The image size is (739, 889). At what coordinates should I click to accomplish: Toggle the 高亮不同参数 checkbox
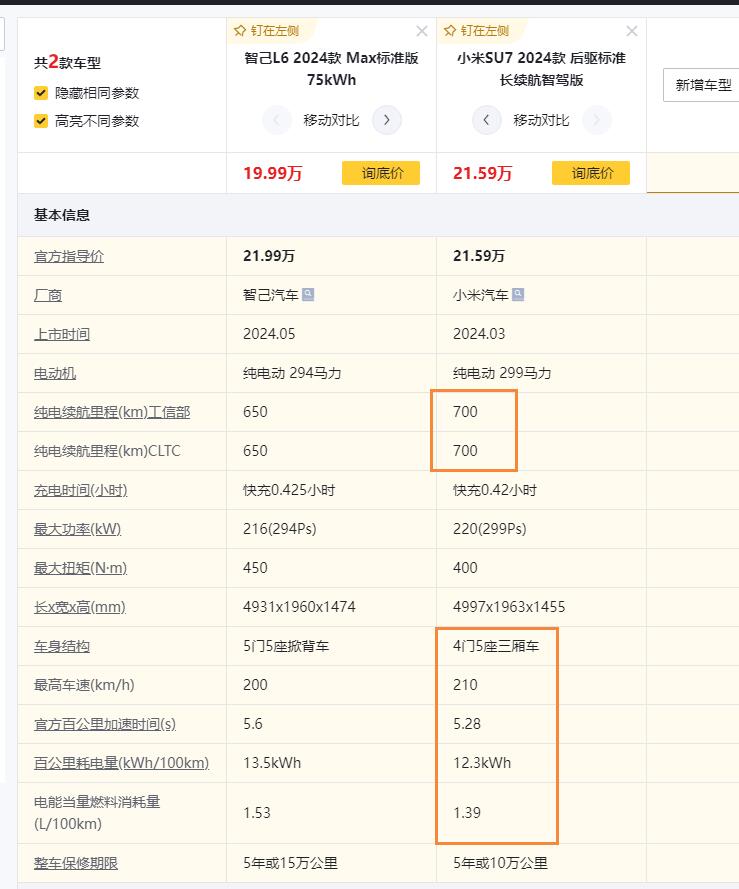pyautogui.click(x=41, y=121)
